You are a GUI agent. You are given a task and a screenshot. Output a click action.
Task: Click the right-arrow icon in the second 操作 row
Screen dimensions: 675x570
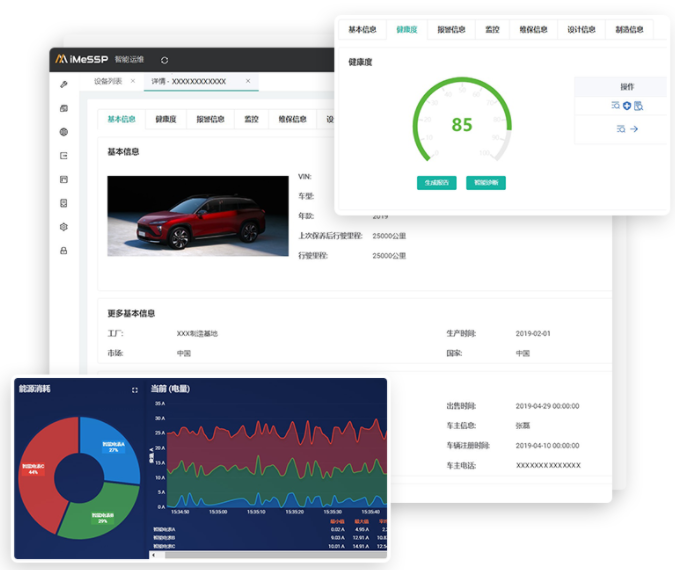pos(634,129)
